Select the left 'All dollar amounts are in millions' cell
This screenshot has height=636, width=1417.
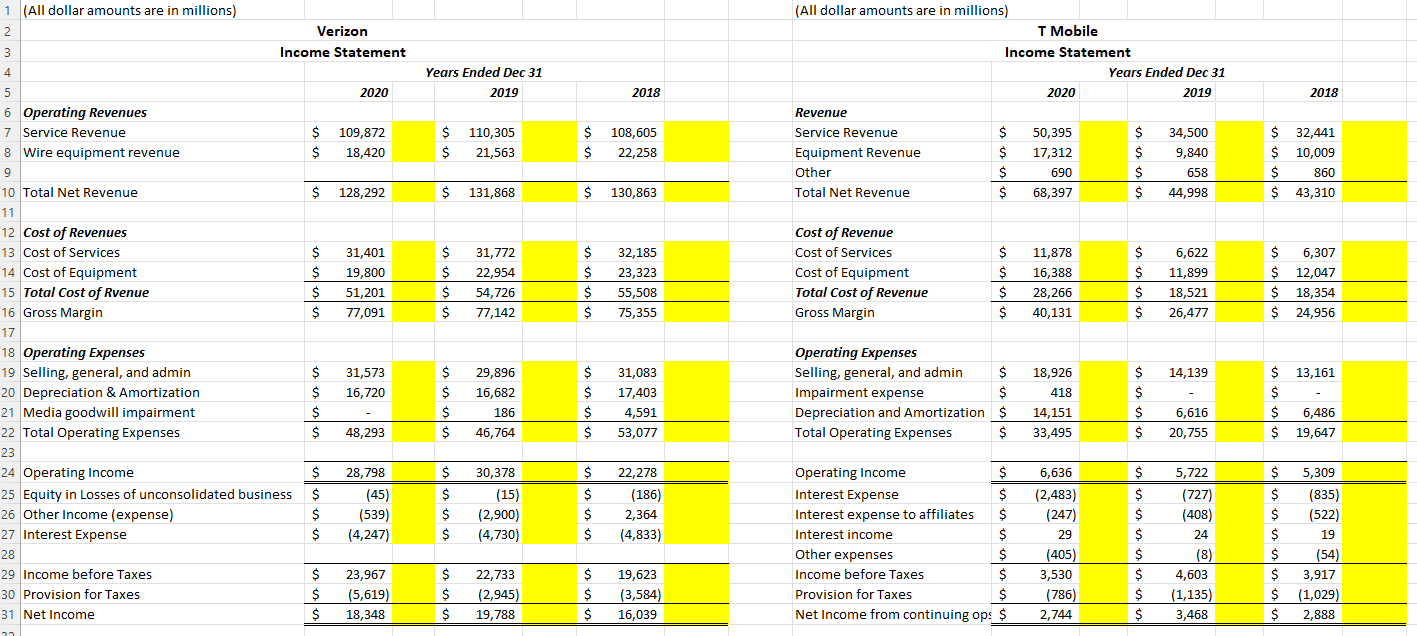[130, 11]
